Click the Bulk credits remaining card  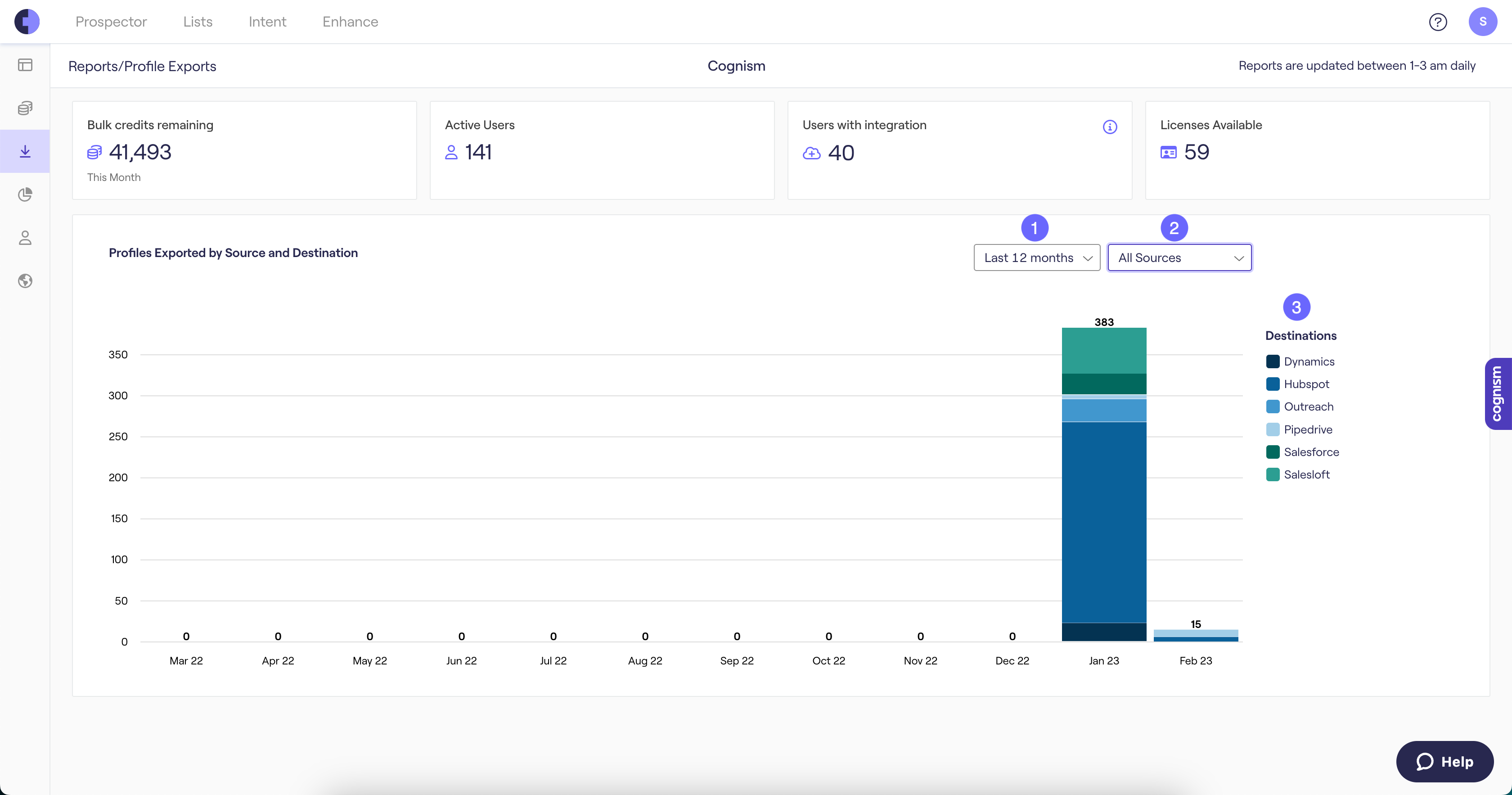click(x=244, y=150)
